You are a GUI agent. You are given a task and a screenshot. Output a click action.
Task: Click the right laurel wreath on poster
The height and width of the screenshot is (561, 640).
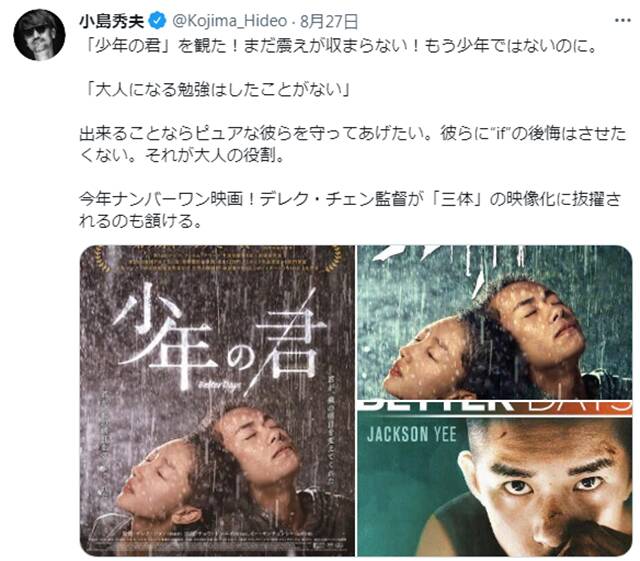click(333, 259)
